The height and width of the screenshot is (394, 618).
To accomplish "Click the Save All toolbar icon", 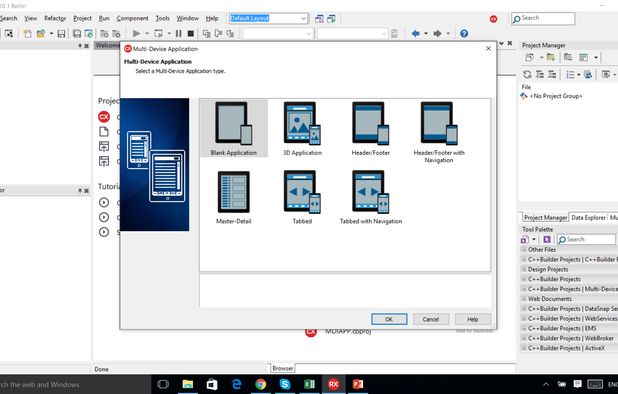I will click(77, 33).
